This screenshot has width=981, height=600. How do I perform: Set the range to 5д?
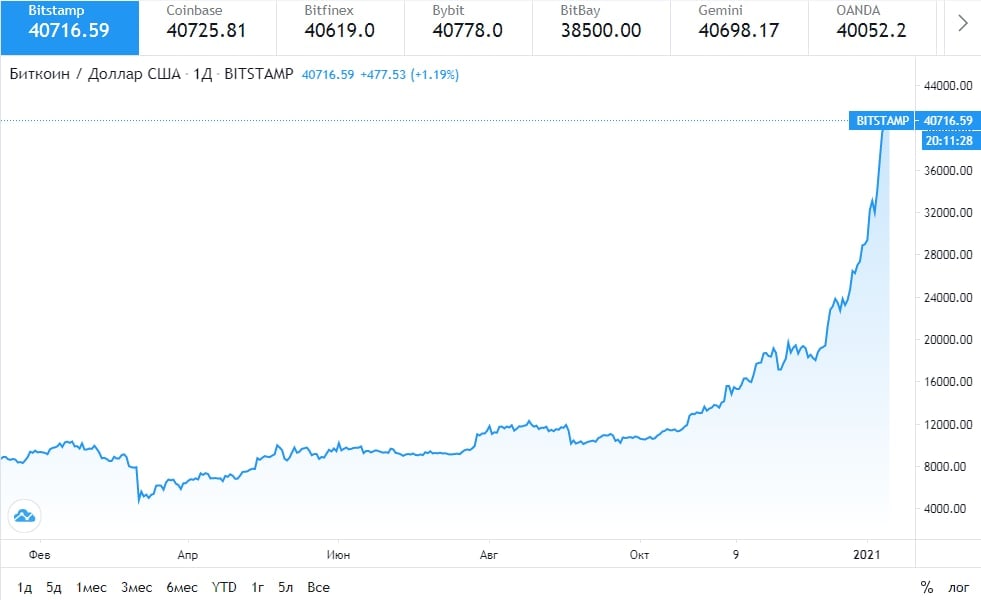click(x=54, y=587)
